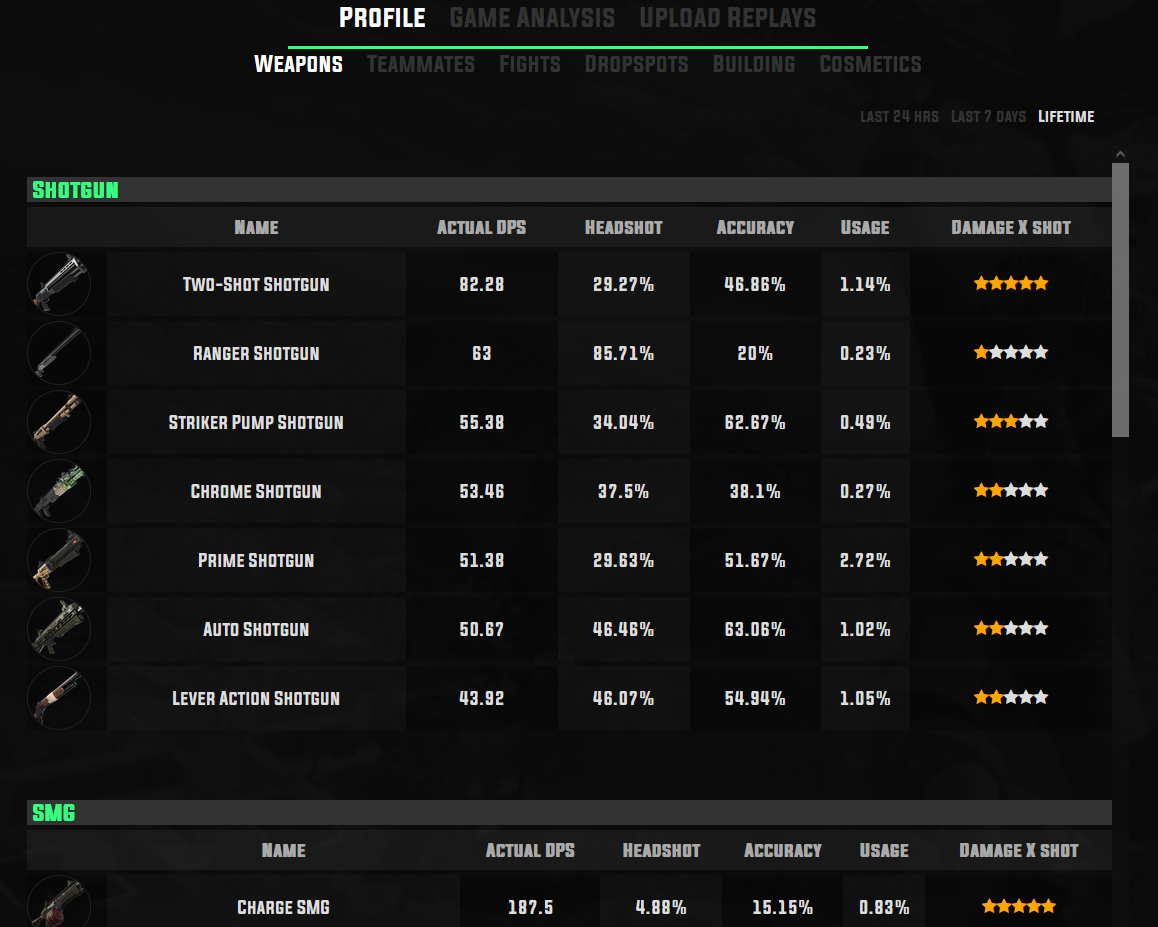
Task: Open the Fights sub-tab
Action: (x=530, y=64)
